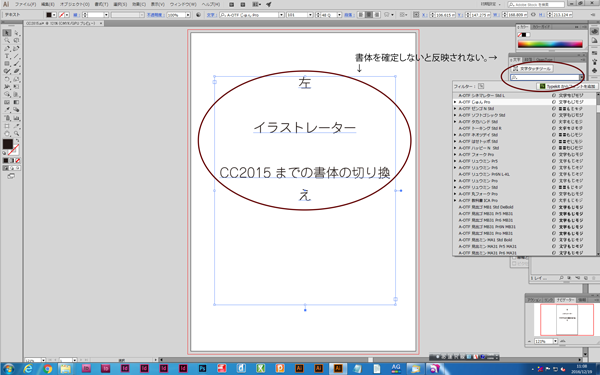Open the 文字 panel link
600x375 pixels.
tap(211, 15)
